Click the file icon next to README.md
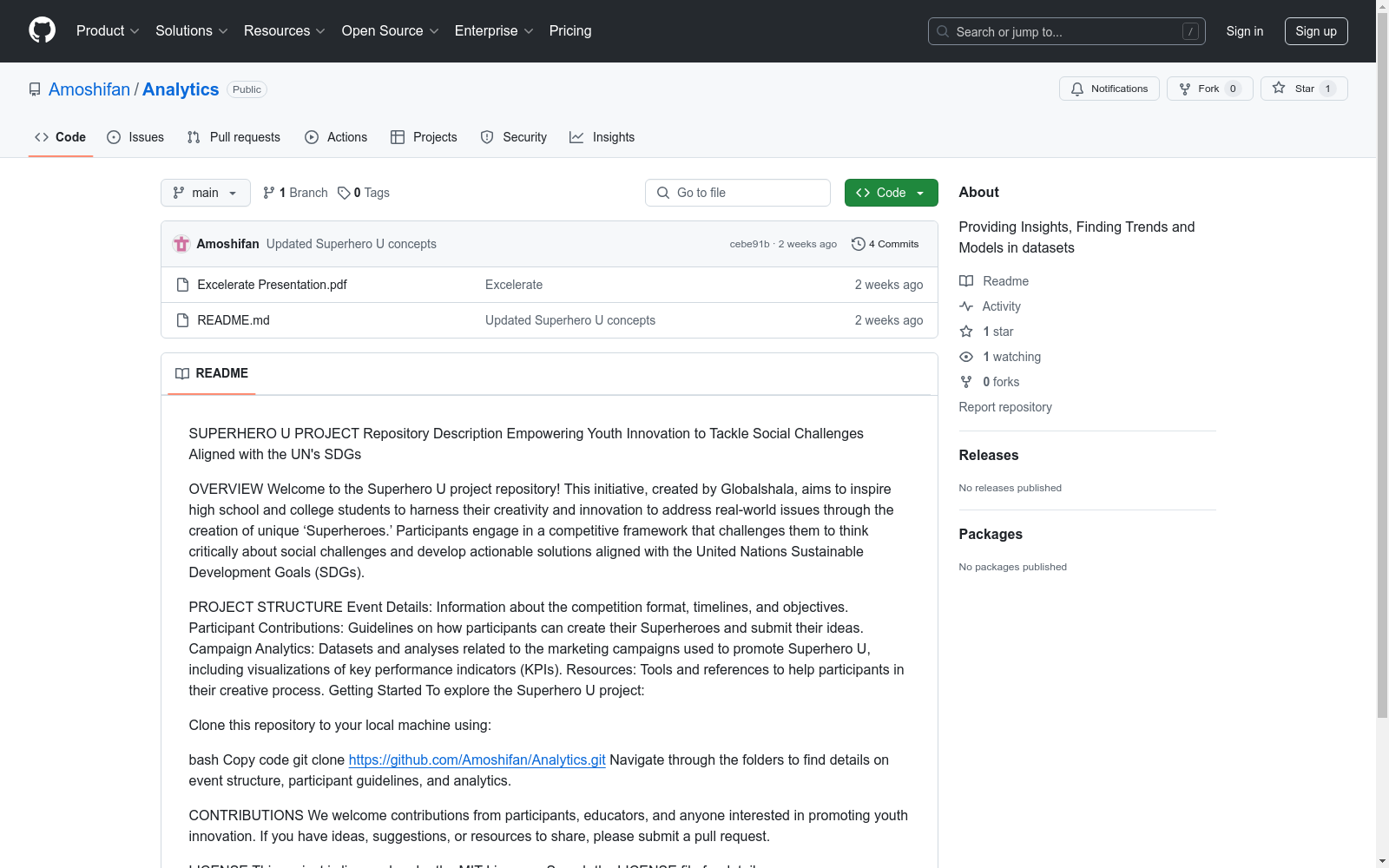This screenshot has height=868, width=1389. point(182,320)
